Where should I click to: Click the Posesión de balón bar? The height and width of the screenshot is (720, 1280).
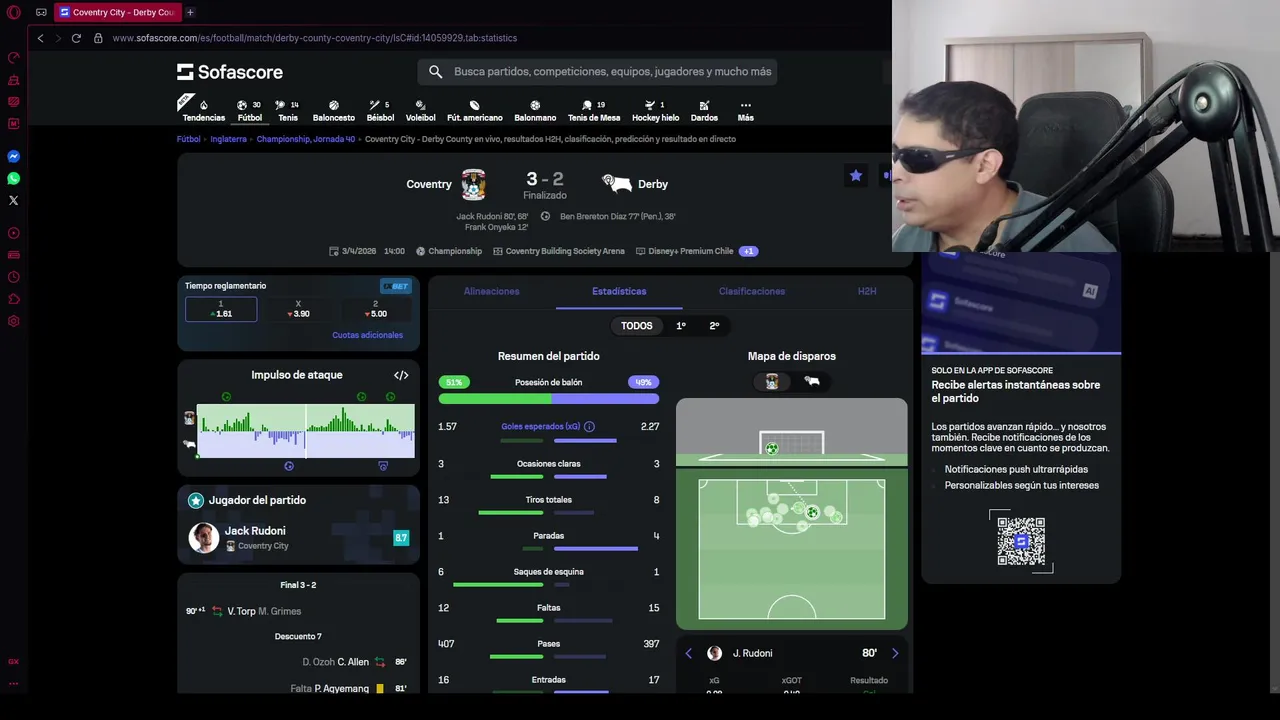(x=548, y=398)
